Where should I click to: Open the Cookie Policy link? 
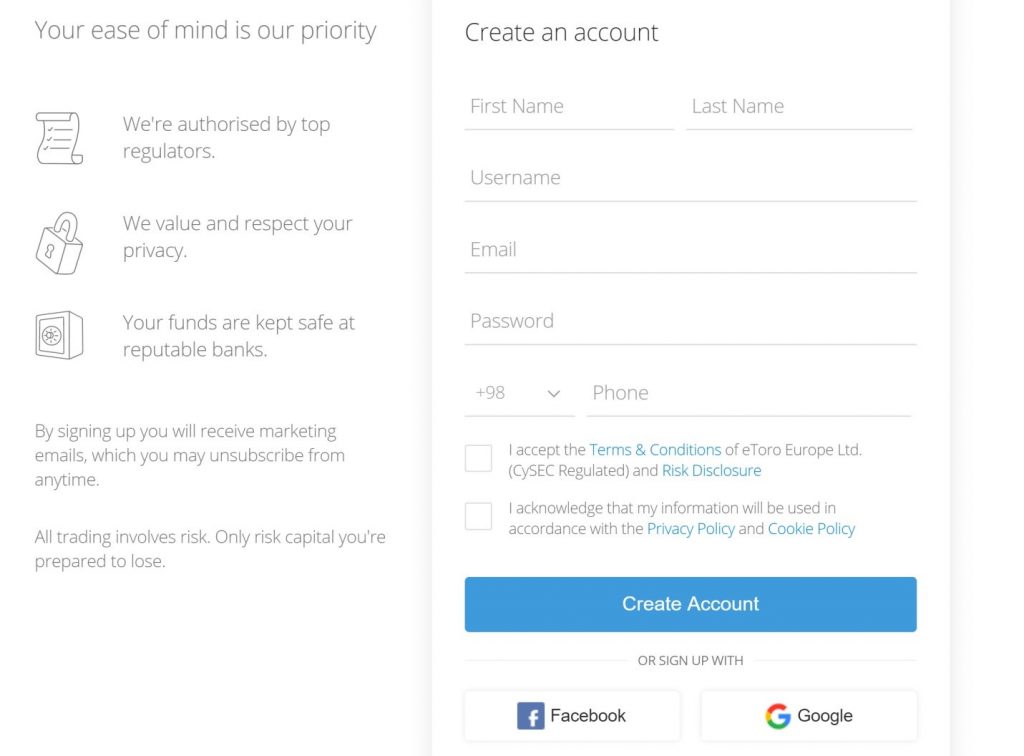pyautogui.click(x=811, y=529)
